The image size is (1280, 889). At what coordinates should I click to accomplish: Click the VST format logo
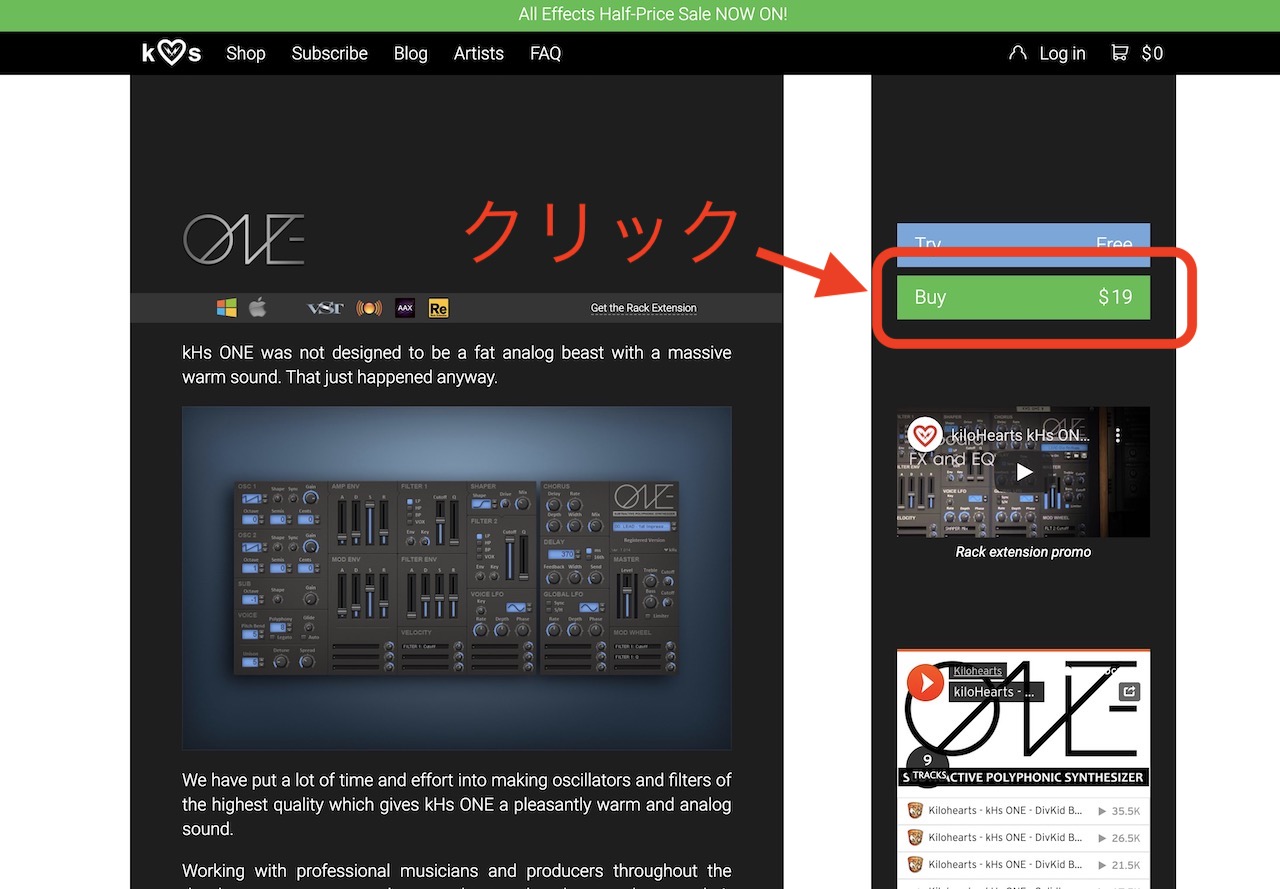point(325,308)
